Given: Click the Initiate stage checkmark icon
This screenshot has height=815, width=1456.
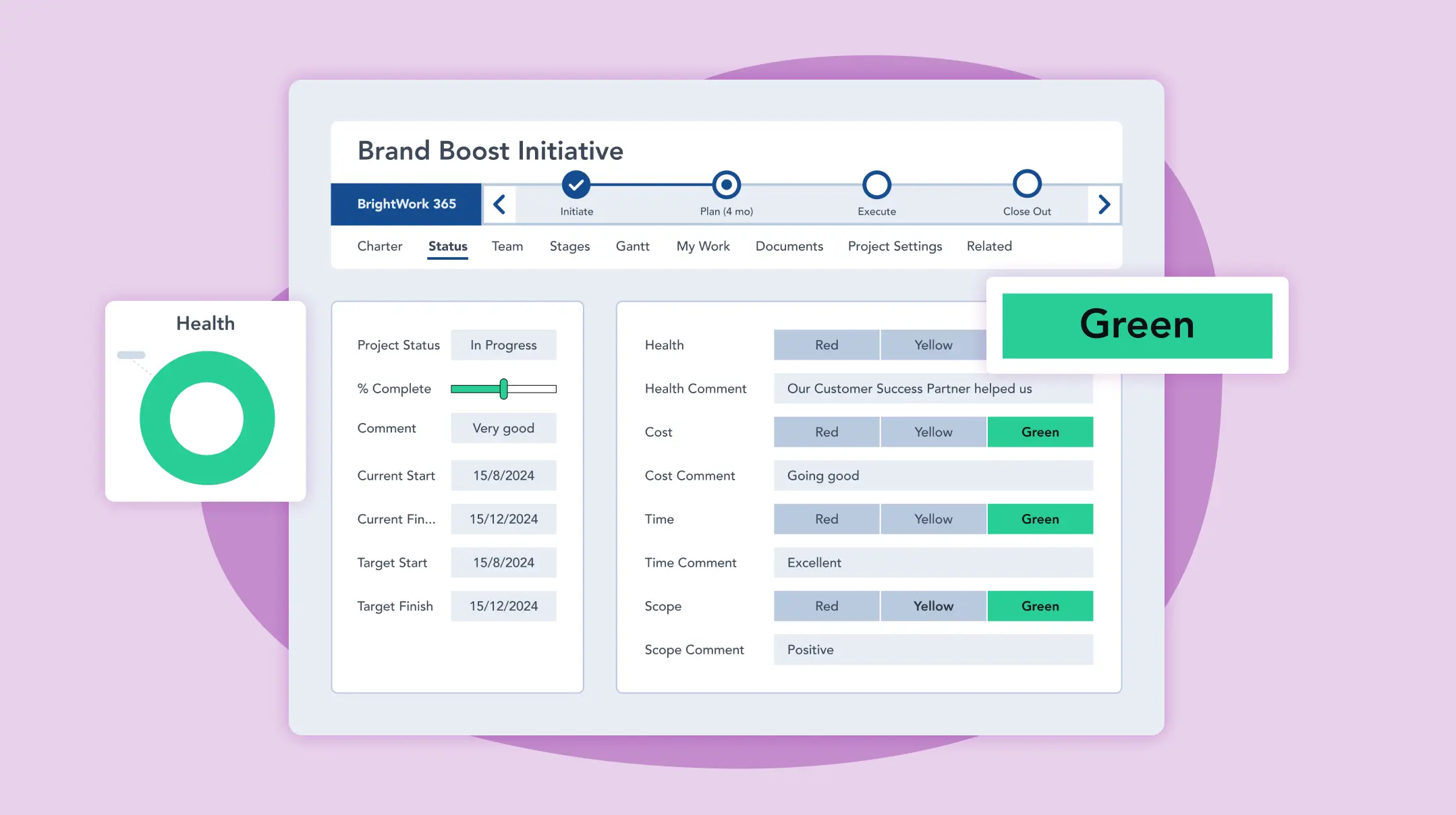Looking at the screenshot, I should (575, 184).
